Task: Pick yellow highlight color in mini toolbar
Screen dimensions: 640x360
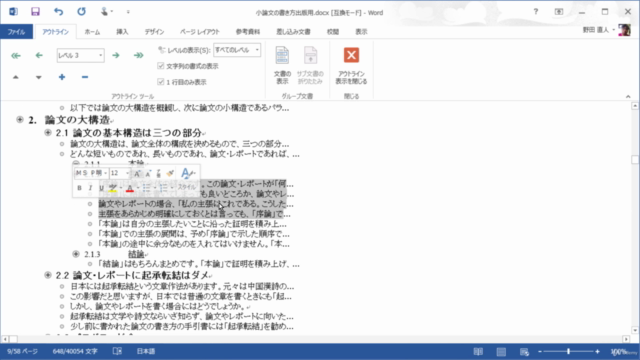Action: pos(113,188)
